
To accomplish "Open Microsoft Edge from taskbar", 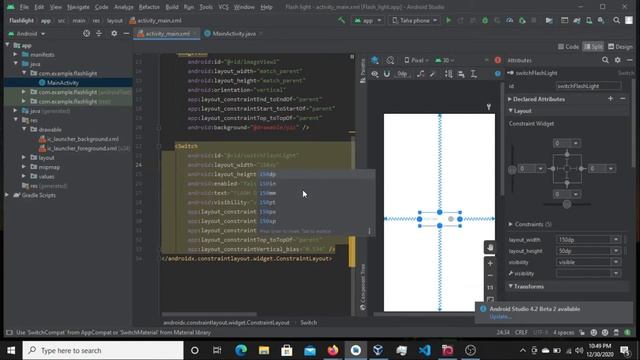I will [241, 350].
